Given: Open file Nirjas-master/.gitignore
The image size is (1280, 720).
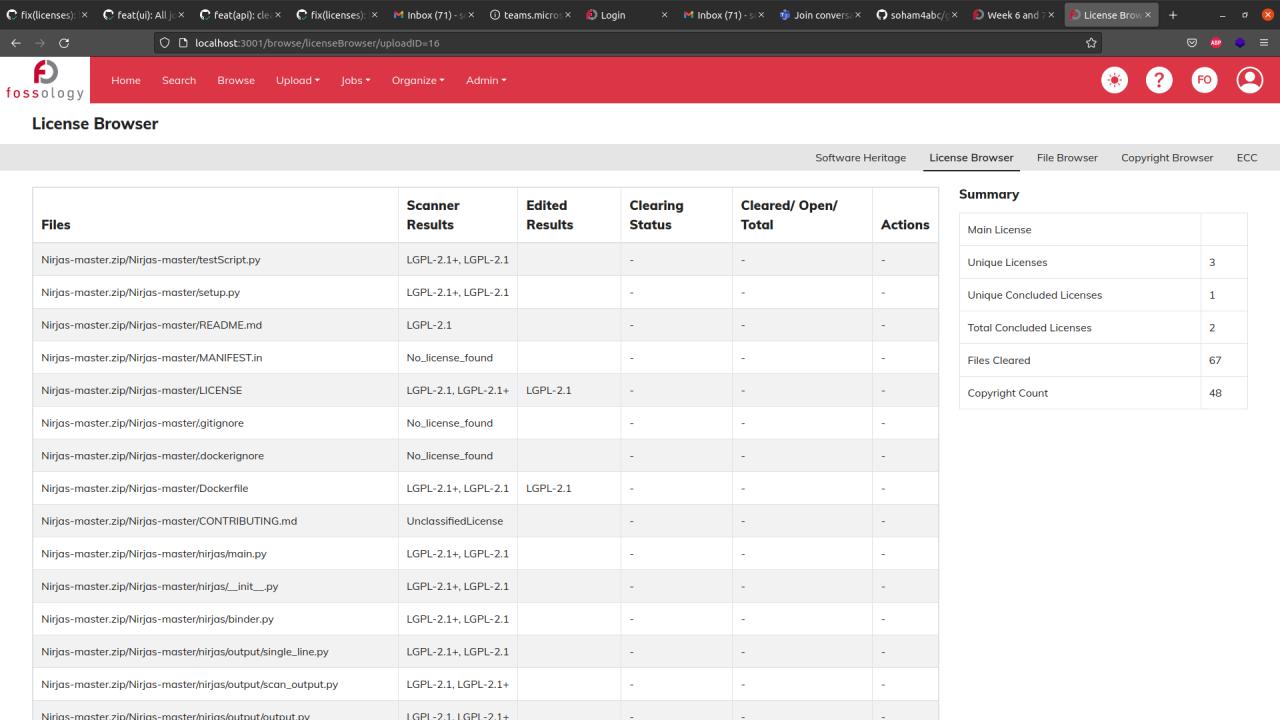Looking at the screenshot, I should [x=142, y=423].
